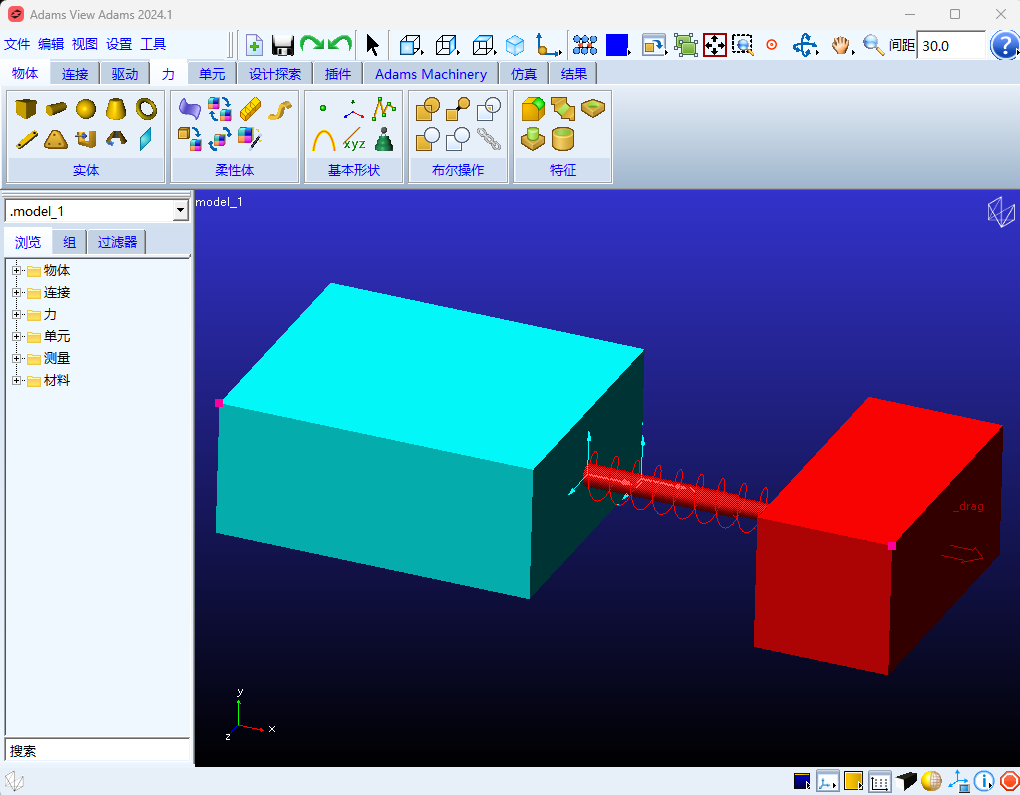The image size is (1020, 795).
Task: Click the Chamfer feature icon
Action: tap(563, 109)
